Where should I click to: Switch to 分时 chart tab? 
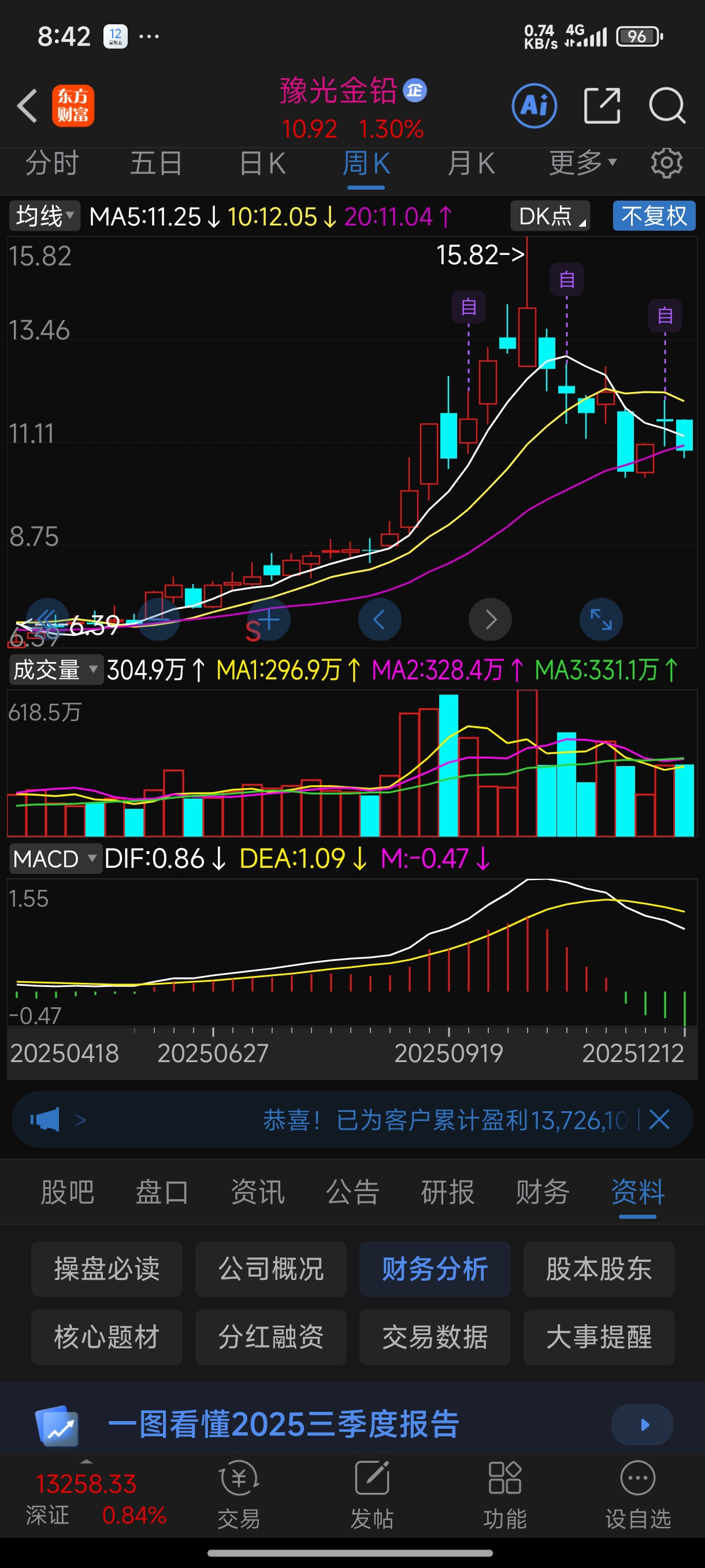pos(53,163)
